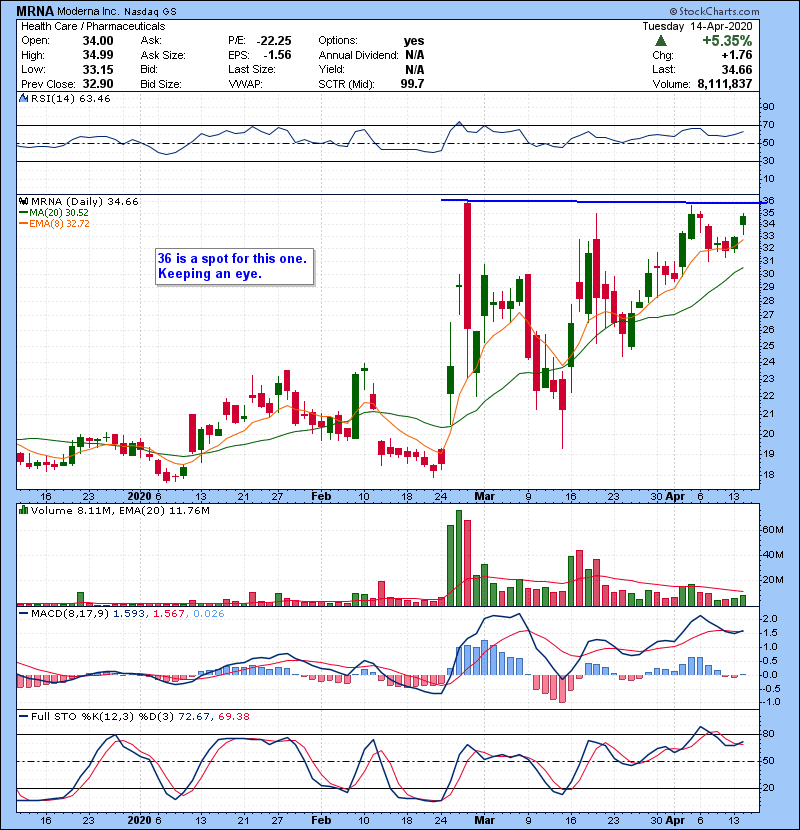Click the "Volume 8.11M, EMA(20) 11.76M" label
The width and height of the screenshot is (800, 830).
[x=120, y=510]
